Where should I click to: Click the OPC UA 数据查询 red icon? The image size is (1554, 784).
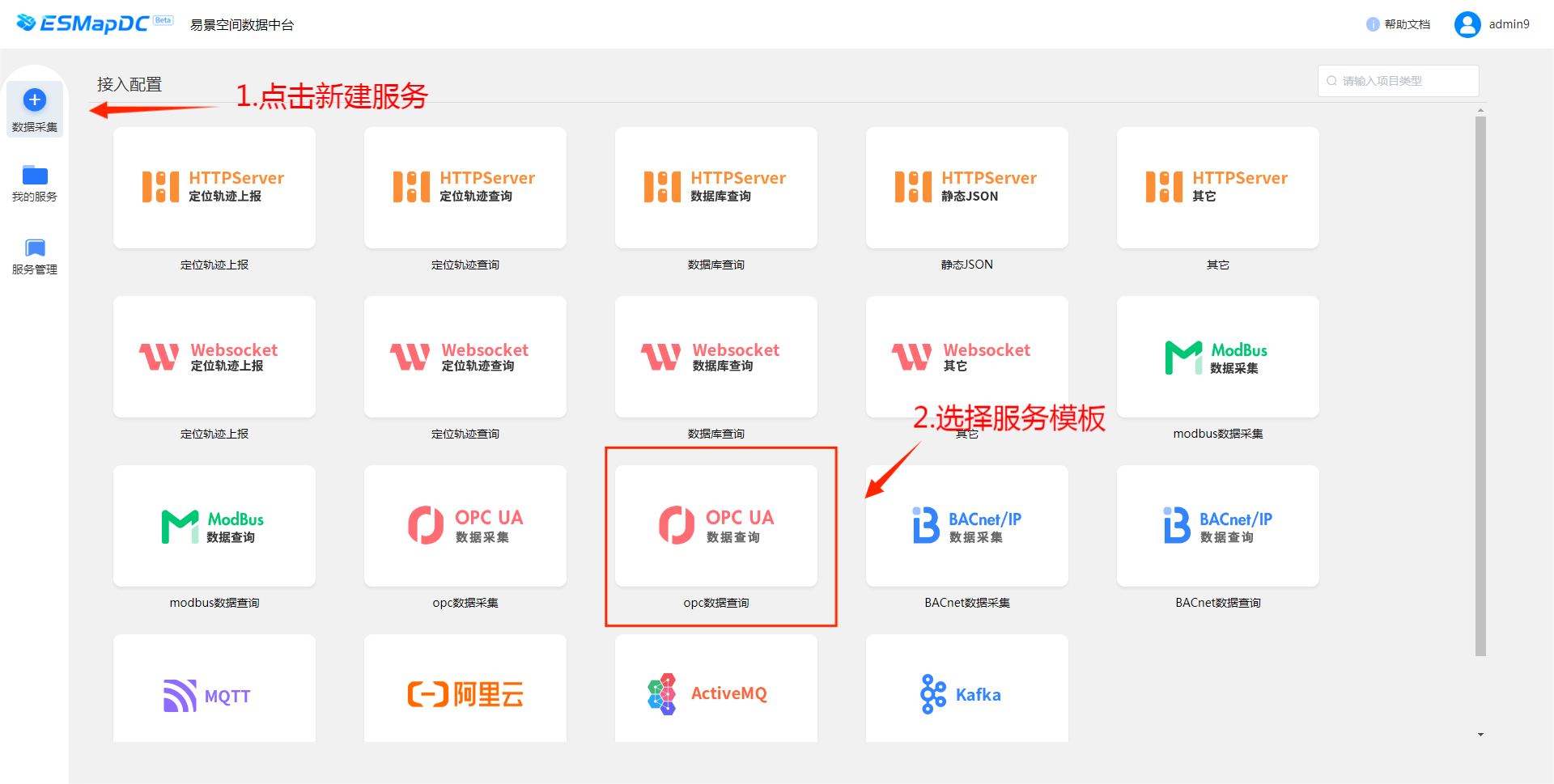pos(677,525)
